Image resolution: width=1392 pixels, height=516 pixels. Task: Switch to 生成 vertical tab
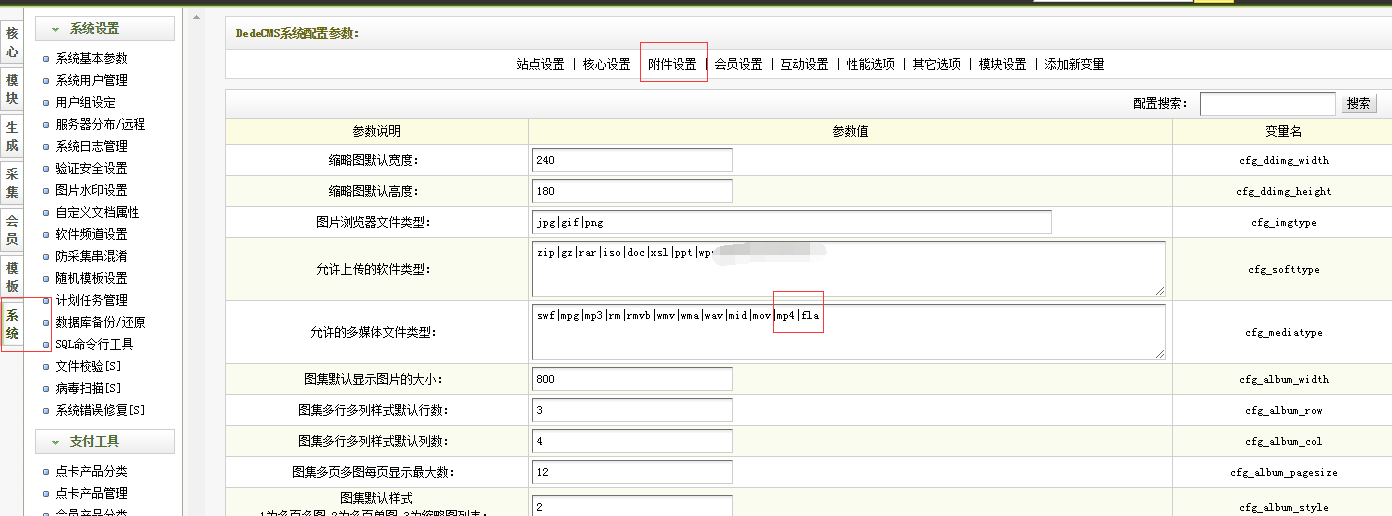(12, 136)
